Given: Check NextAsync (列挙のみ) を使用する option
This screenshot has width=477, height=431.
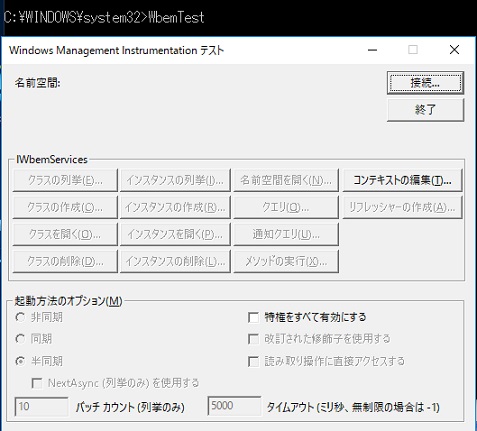Looking at the screenshot, I should click(37, 383).
